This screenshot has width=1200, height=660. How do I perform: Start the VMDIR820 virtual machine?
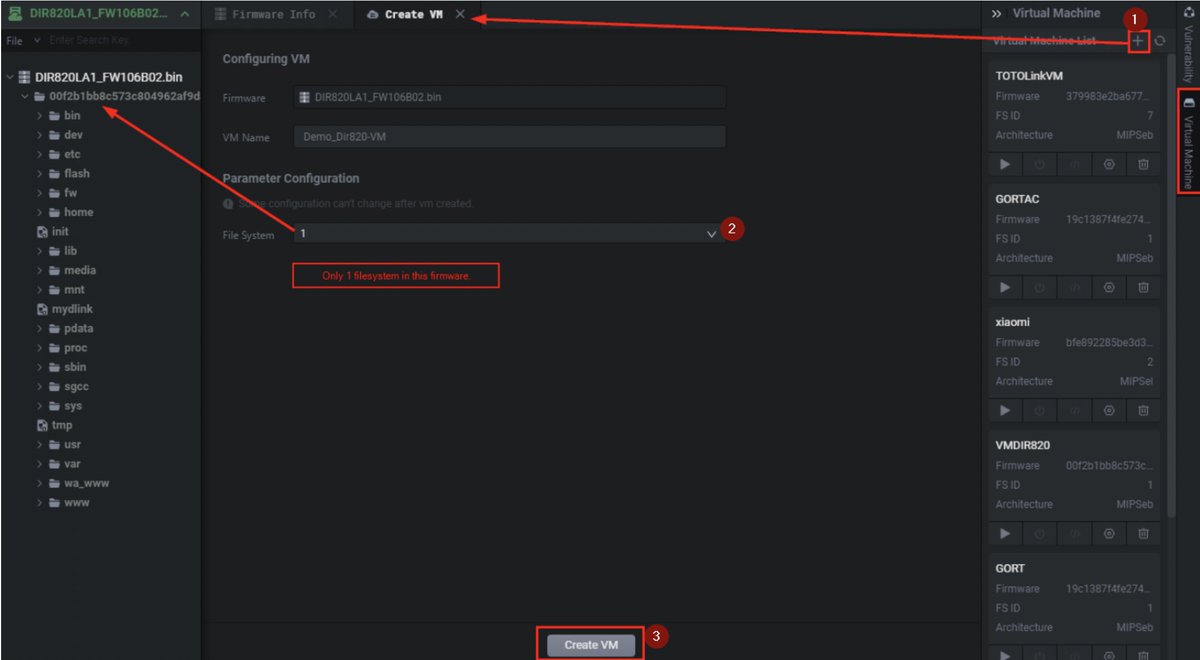1005,533
